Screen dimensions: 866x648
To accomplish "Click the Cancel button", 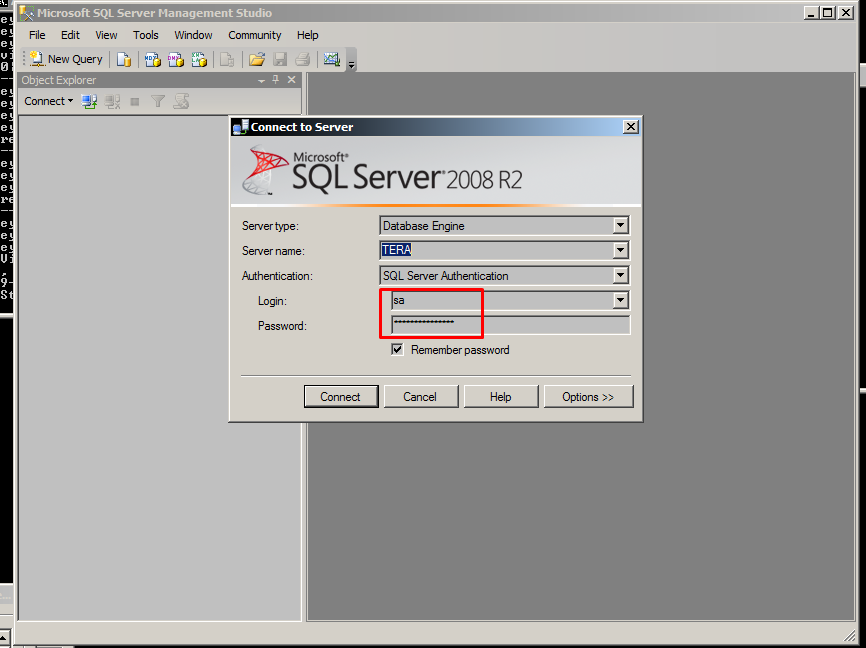I will point(421,397).
